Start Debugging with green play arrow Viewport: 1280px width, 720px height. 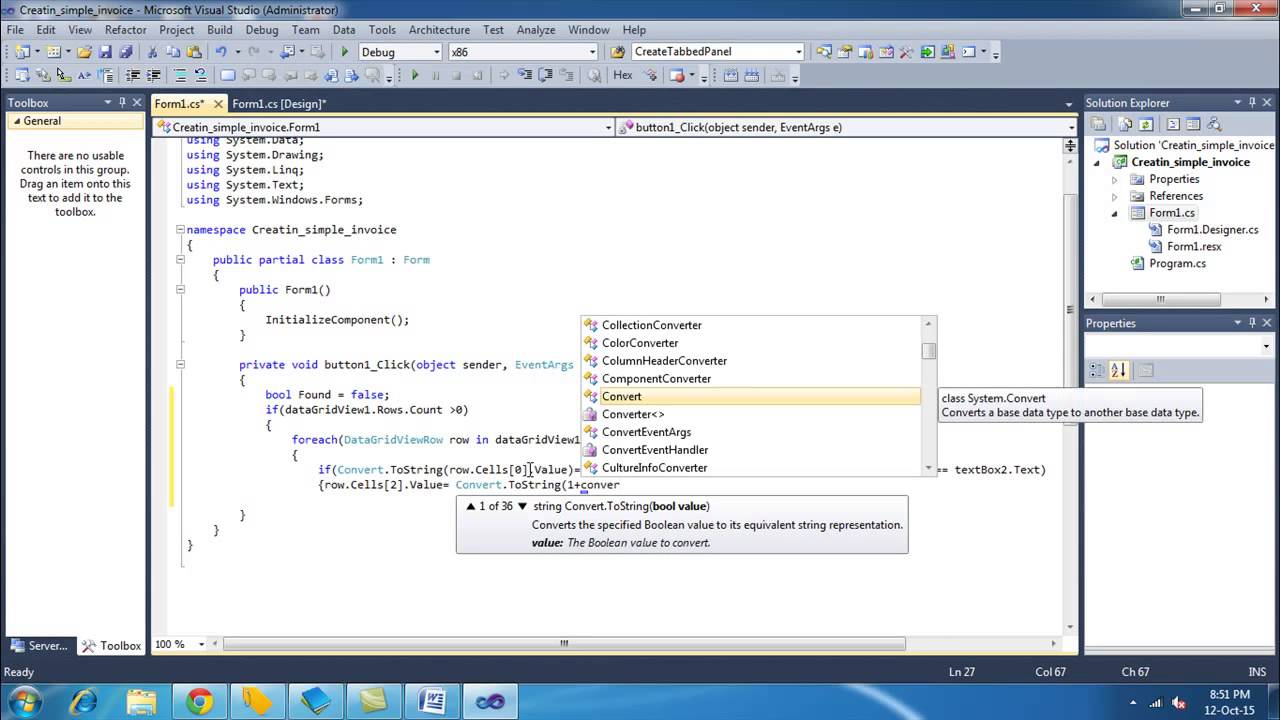tap(345, 52)
